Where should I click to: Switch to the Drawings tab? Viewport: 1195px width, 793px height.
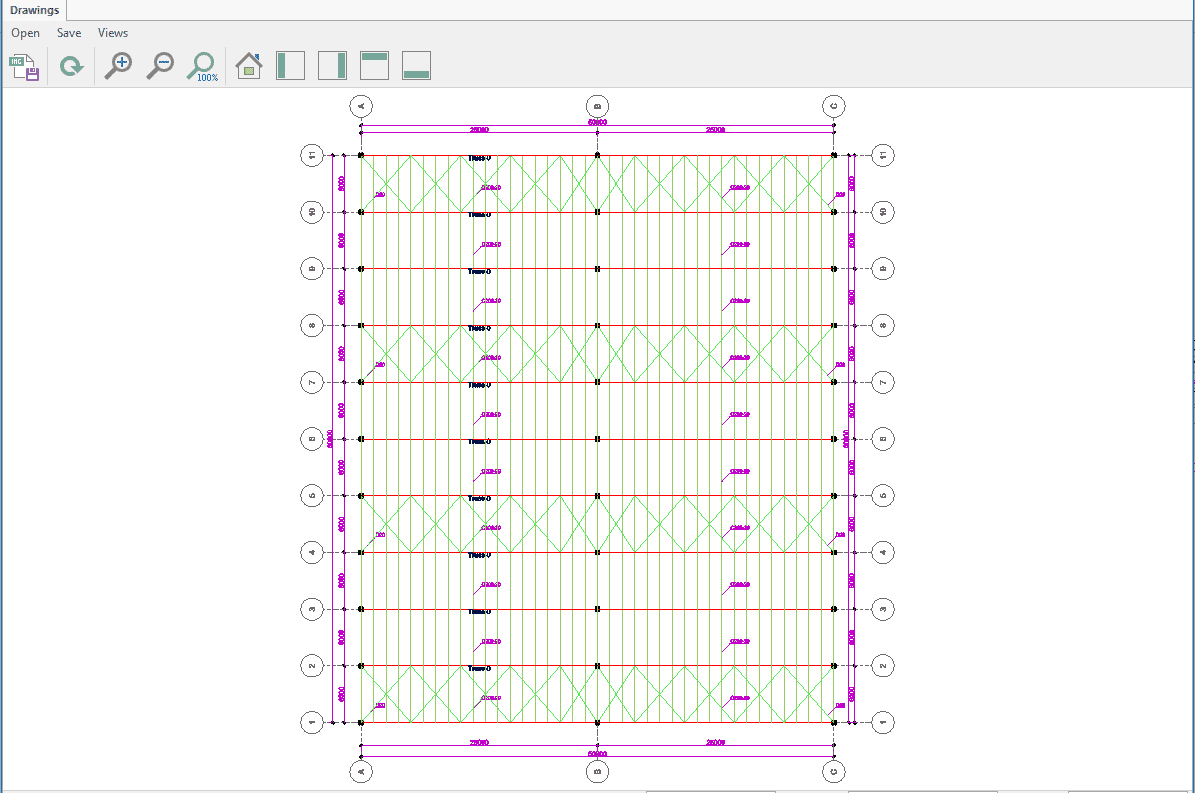click(x=35, y=11)
